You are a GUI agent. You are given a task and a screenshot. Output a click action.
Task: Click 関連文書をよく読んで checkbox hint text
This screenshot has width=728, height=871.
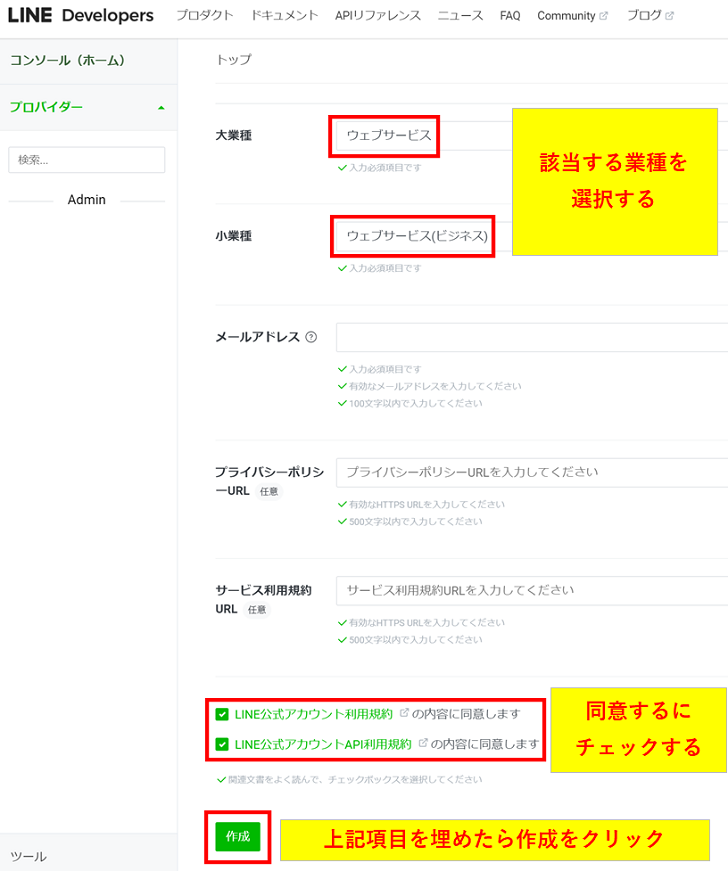pyautogui.click(x=355, y=780)
